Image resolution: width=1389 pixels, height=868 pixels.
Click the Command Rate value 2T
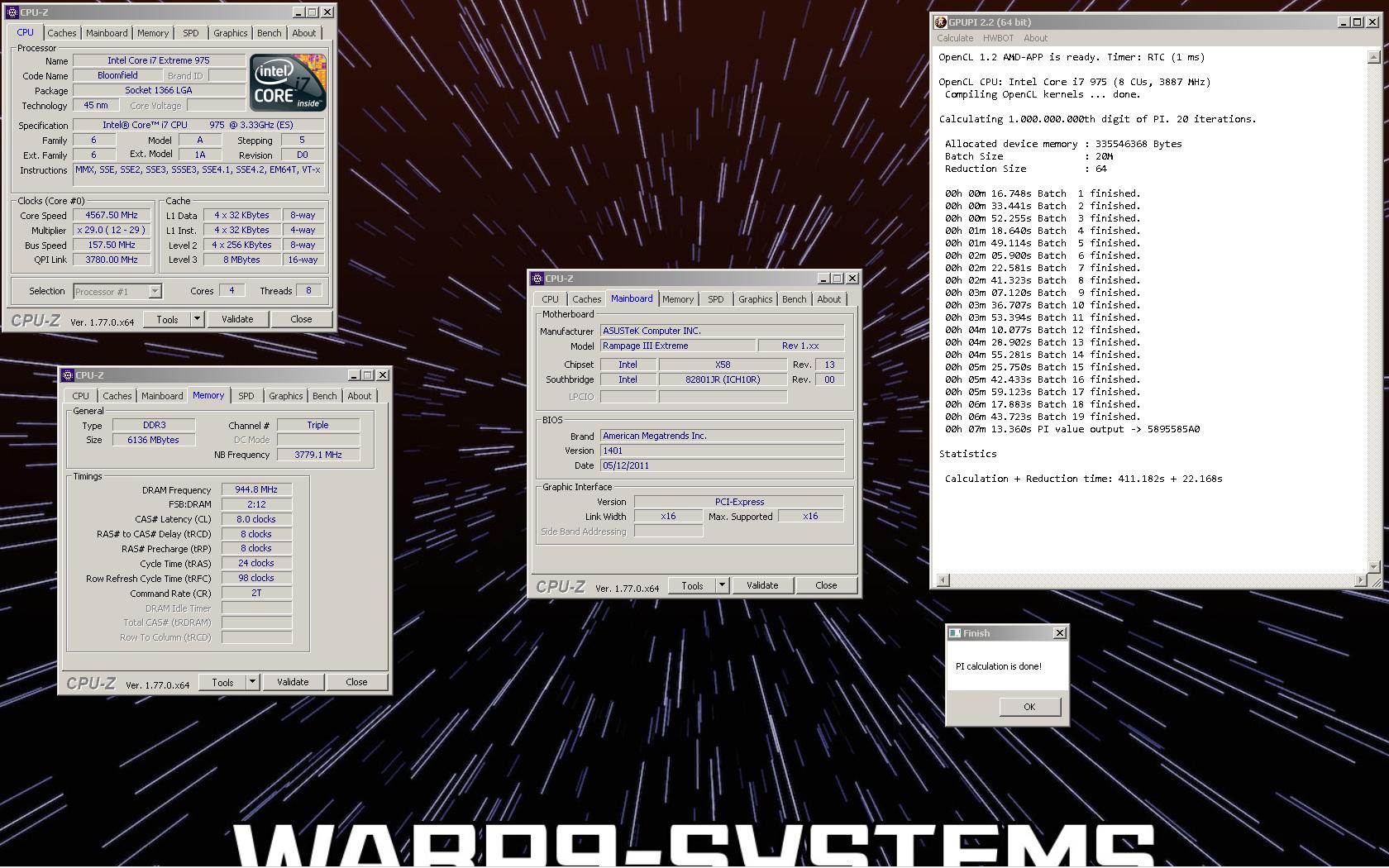pyautogui.click(x=256, y=593)
